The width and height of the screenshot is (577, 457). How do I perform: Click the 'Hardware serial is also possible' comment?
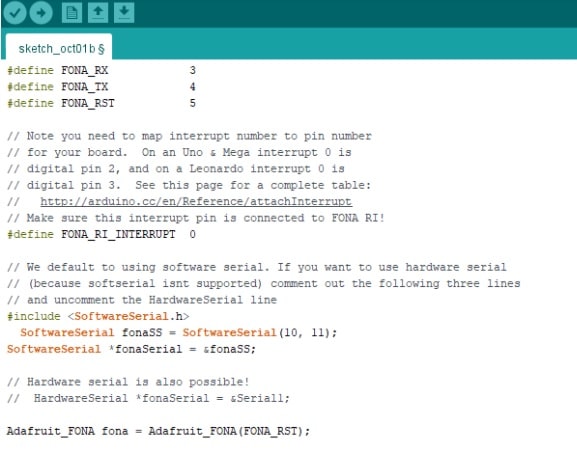coord(128,382)
